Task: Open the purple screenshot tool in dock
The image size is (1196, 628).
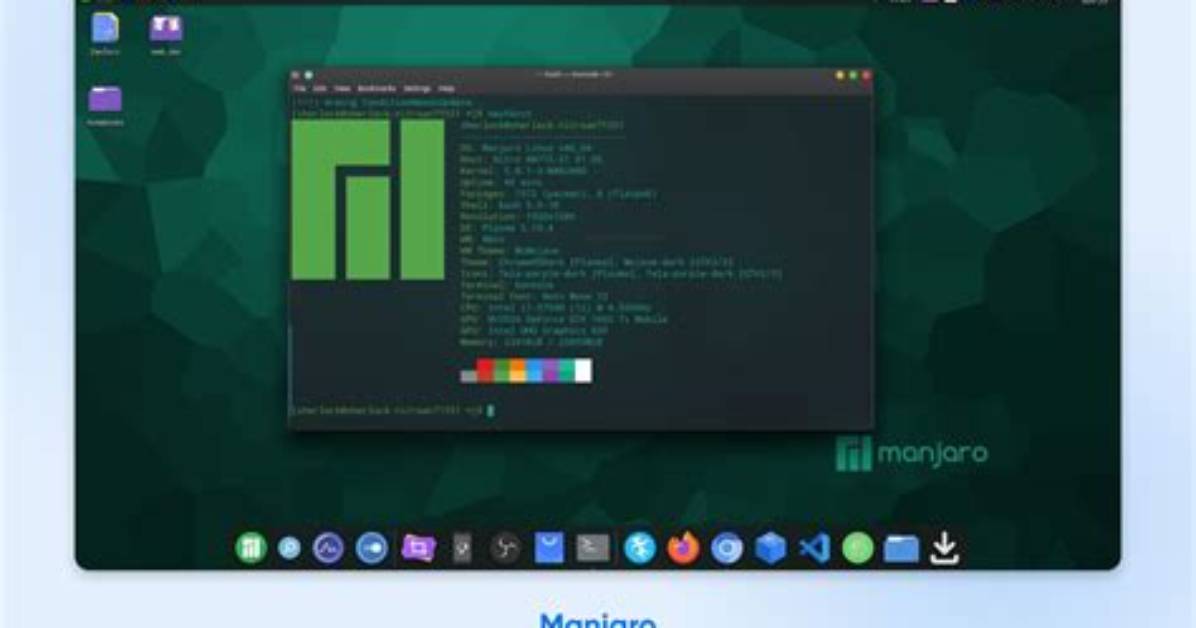Action: 418,548
